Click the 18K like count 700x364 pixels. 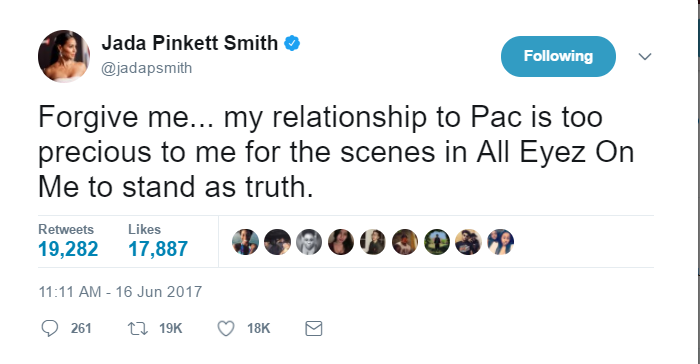point(258,329)
